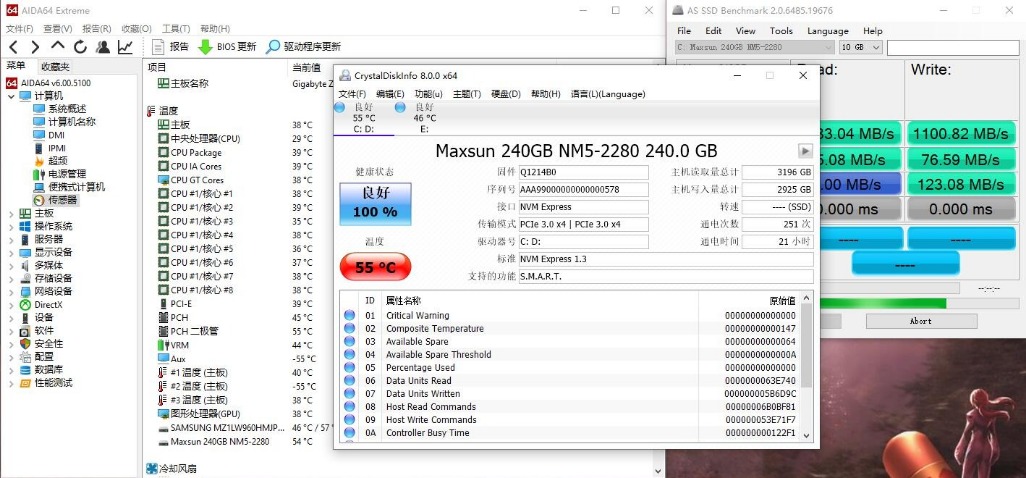The image size is (1026, 478).
Task: Switch to 菜单 tab in AIDA64
Action: [16, 66]
